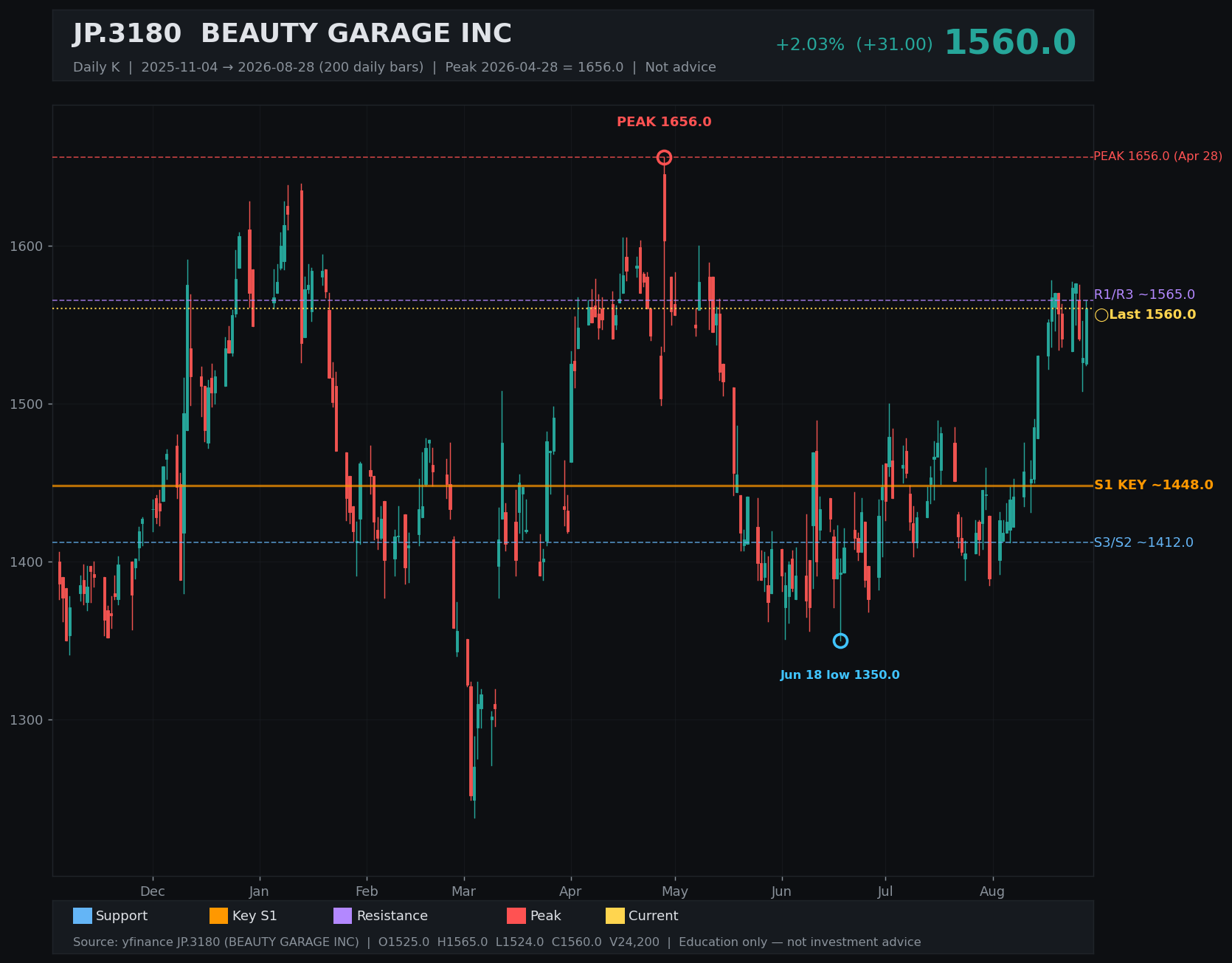Select the red peak circle marker on the chart
The image size is (1232, 963).
click(x=664, y=157)
